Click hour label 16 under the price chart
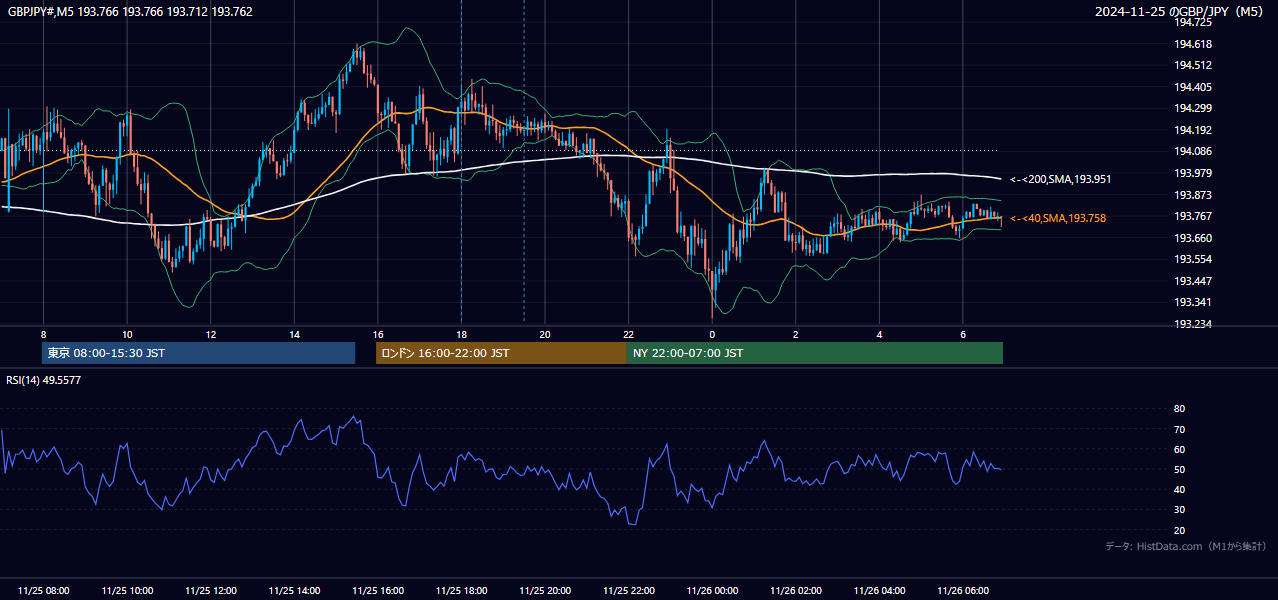The width and height of the screenshot is (1278, 600). [x=378, y=334]
